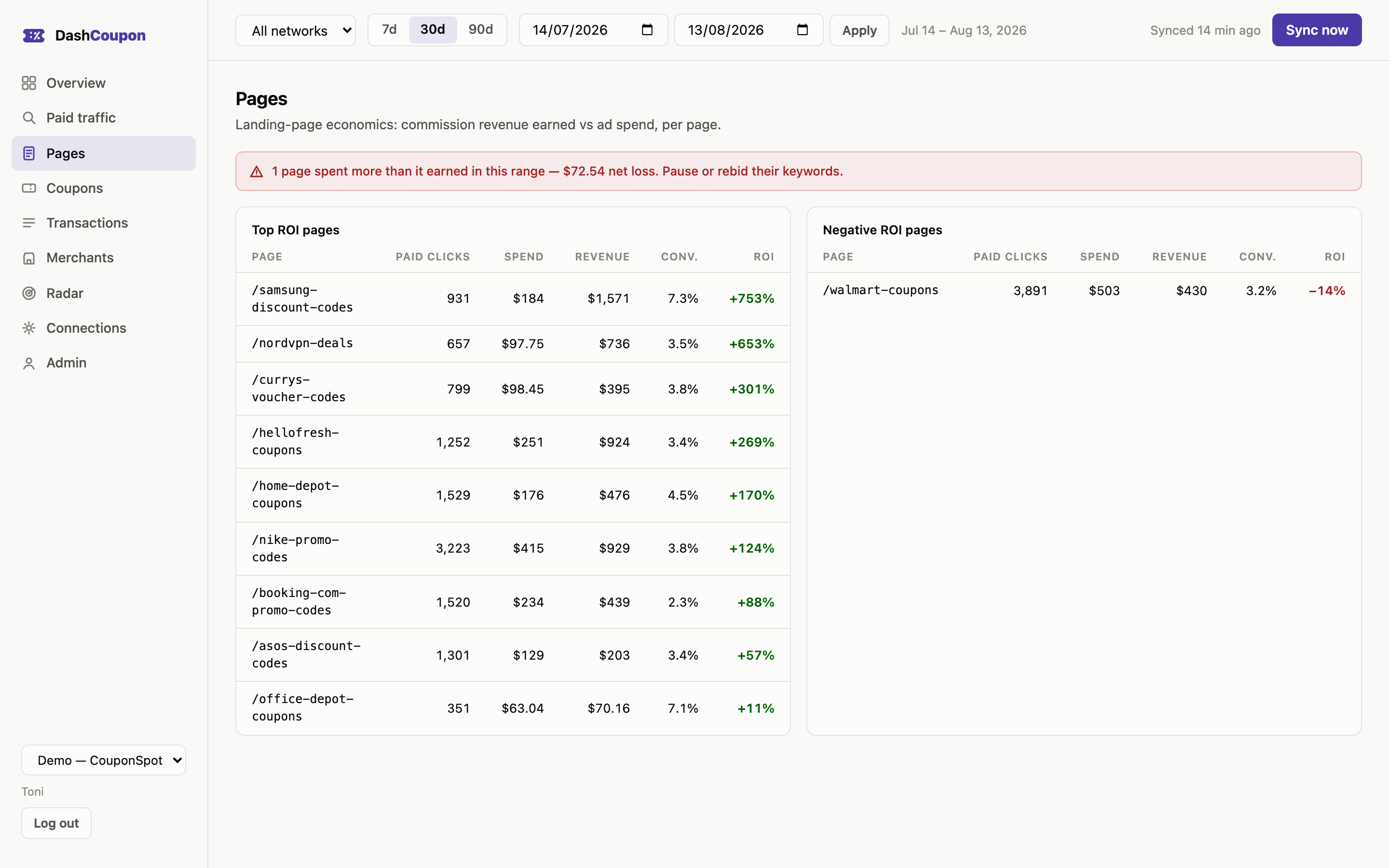
Task: Click the start date field 14/07/2026
Action: [594, 30]
